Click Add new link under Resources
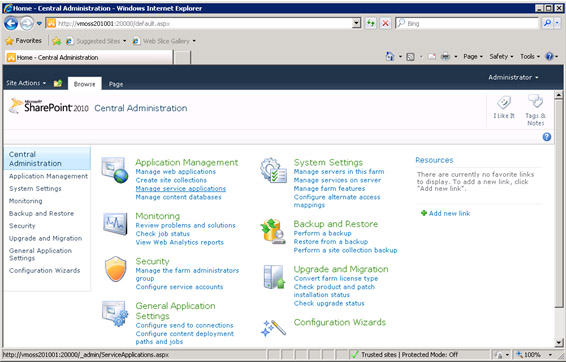This screenshot has height=362, width=566. coord(449,213)
